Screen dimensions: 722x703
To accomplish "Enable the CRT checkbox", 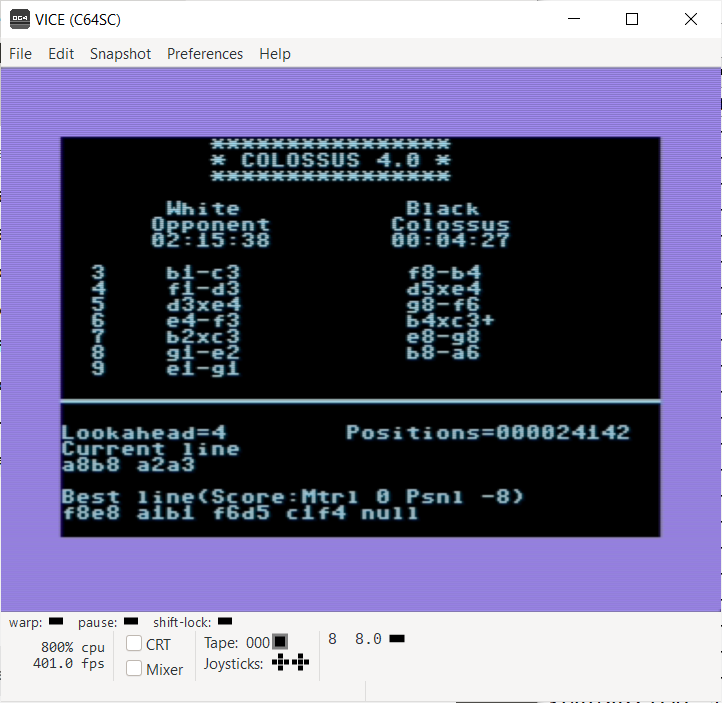I will click(x=134, y=643).
